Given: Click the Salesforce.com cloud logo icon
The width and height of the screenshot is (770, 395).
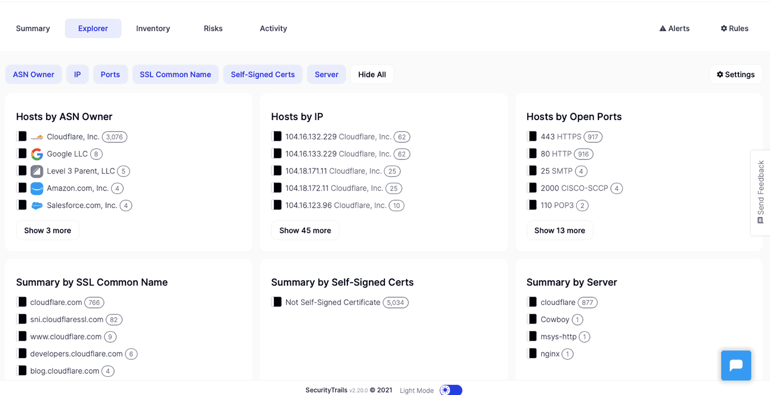Looking at the screenshot, I should pos(37,205).
